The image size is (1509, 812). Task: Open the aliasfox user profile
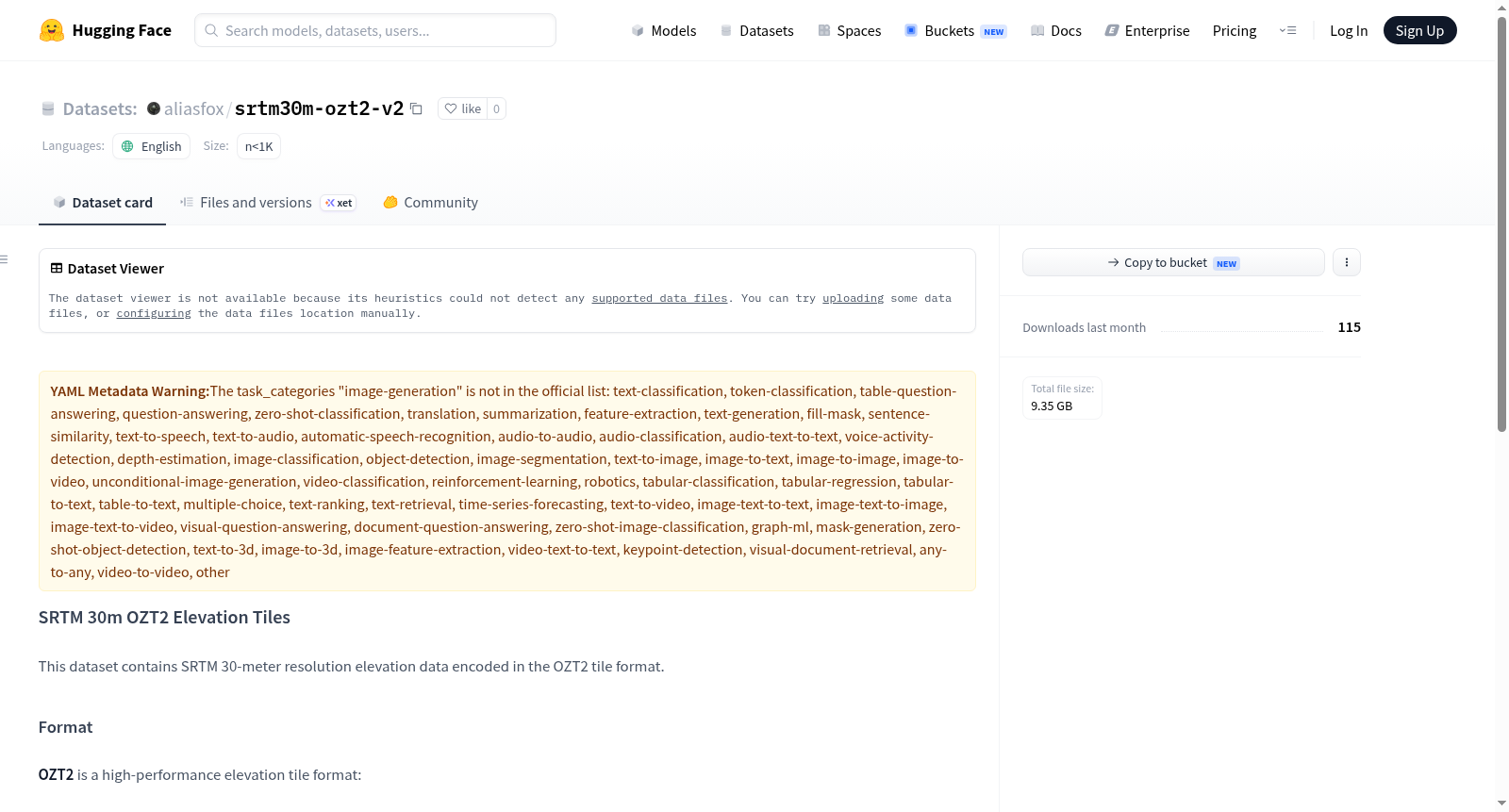click(x=193, y=108)
